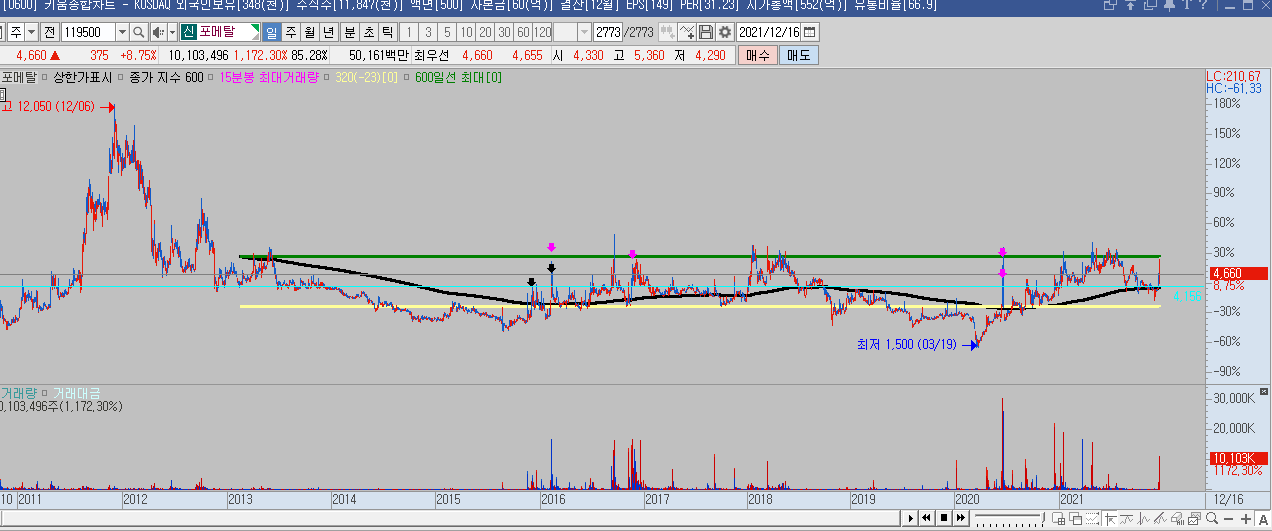Switch to the minute (분) chart period
1272x531 pixels.
pyautogui.click(x=350, y=32)
